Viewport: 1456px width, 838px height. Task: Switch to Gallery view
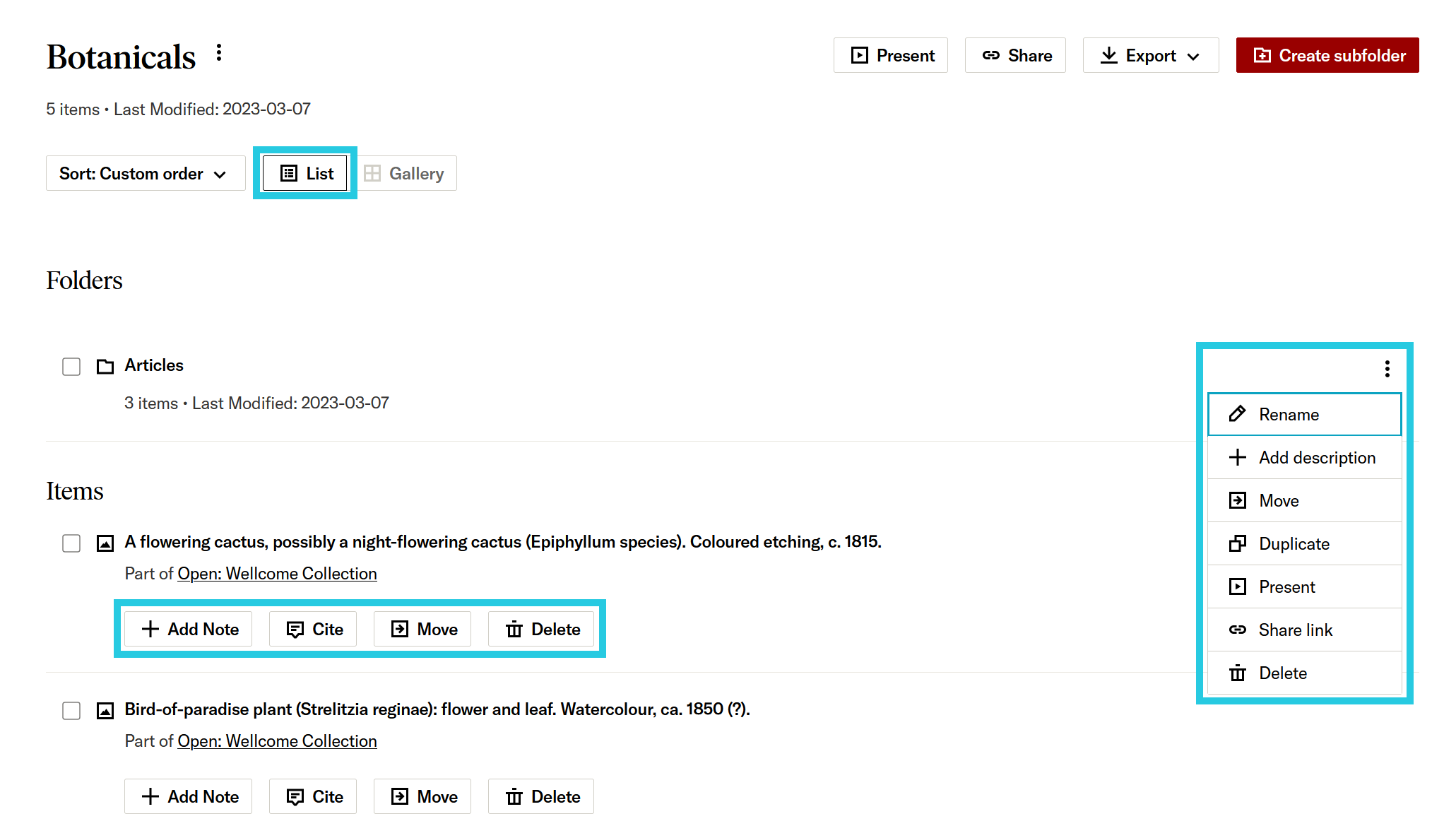coord(406,173)
